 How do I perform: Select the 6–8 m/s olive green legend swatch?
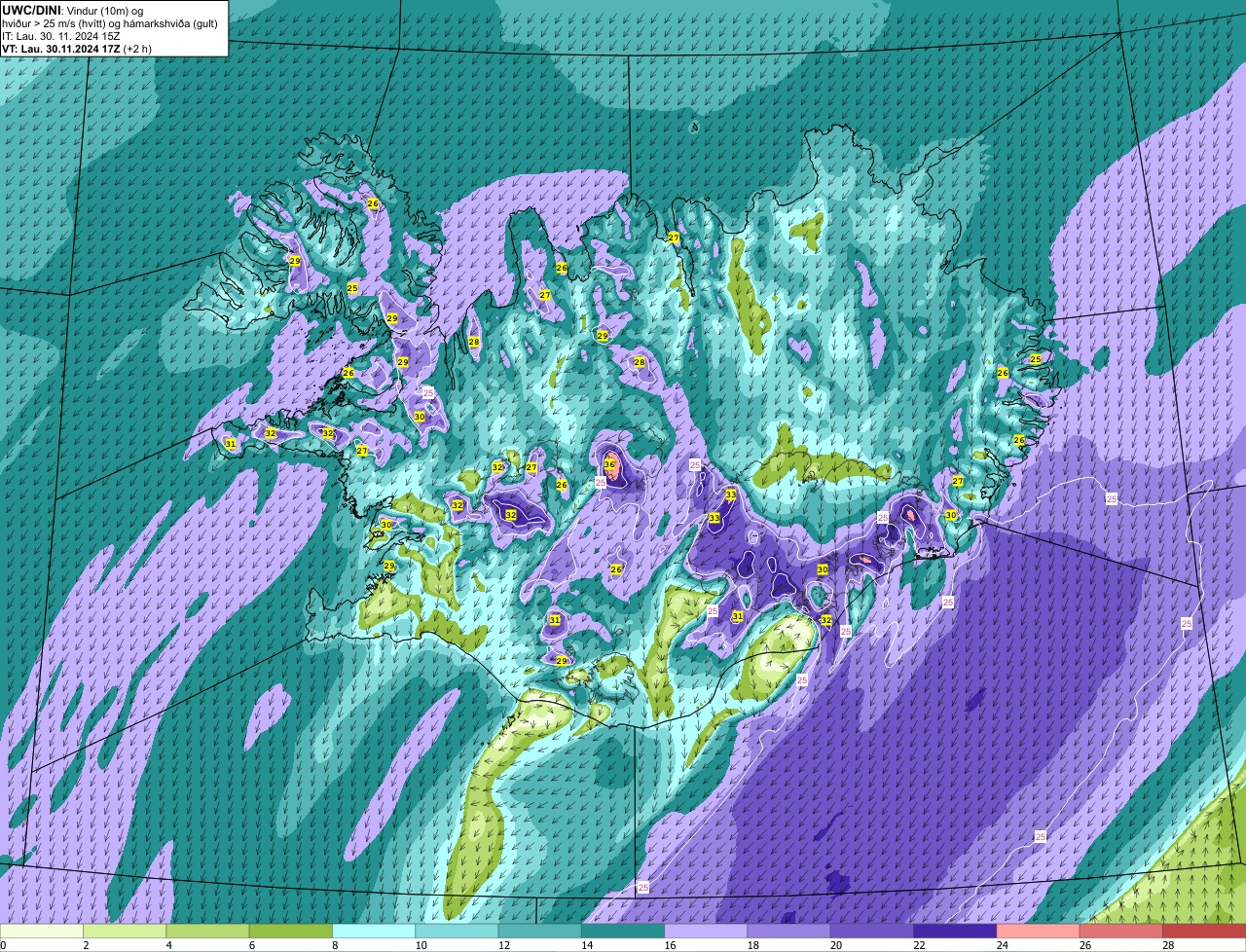(x=291, y=931)
